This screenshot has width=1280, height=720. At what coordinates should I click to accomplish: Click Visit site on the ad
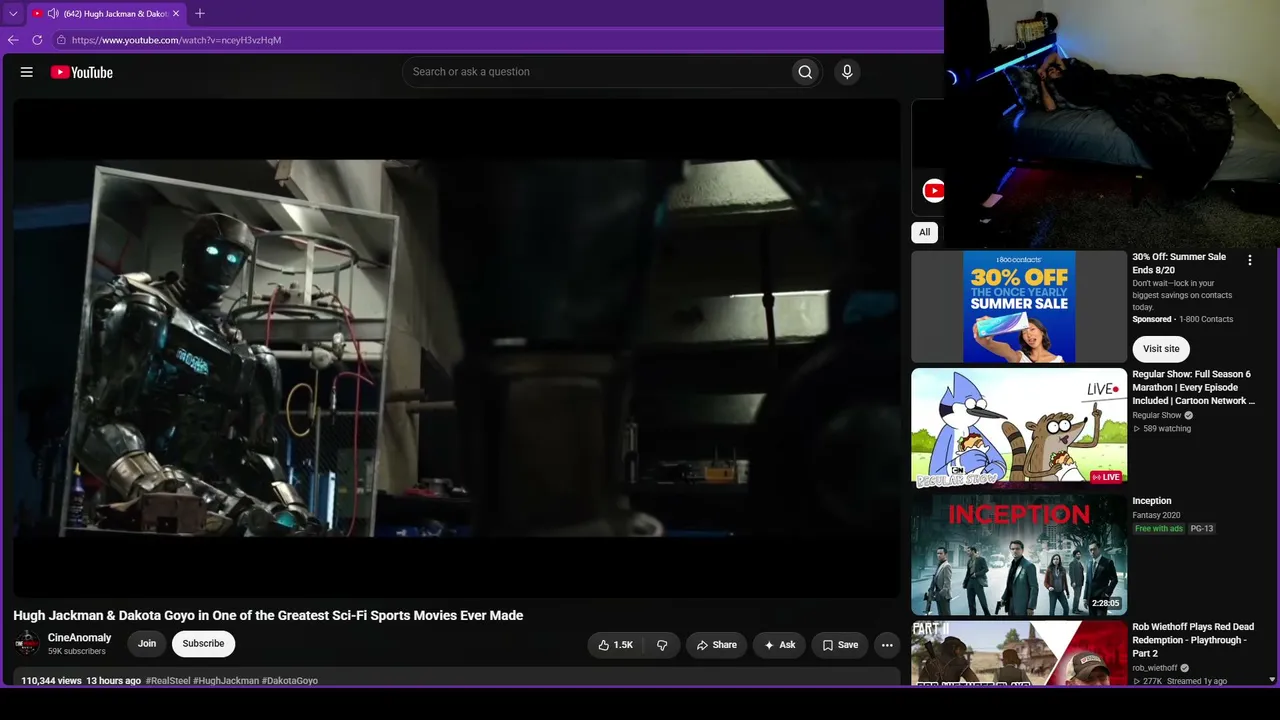pos(1161,349)
